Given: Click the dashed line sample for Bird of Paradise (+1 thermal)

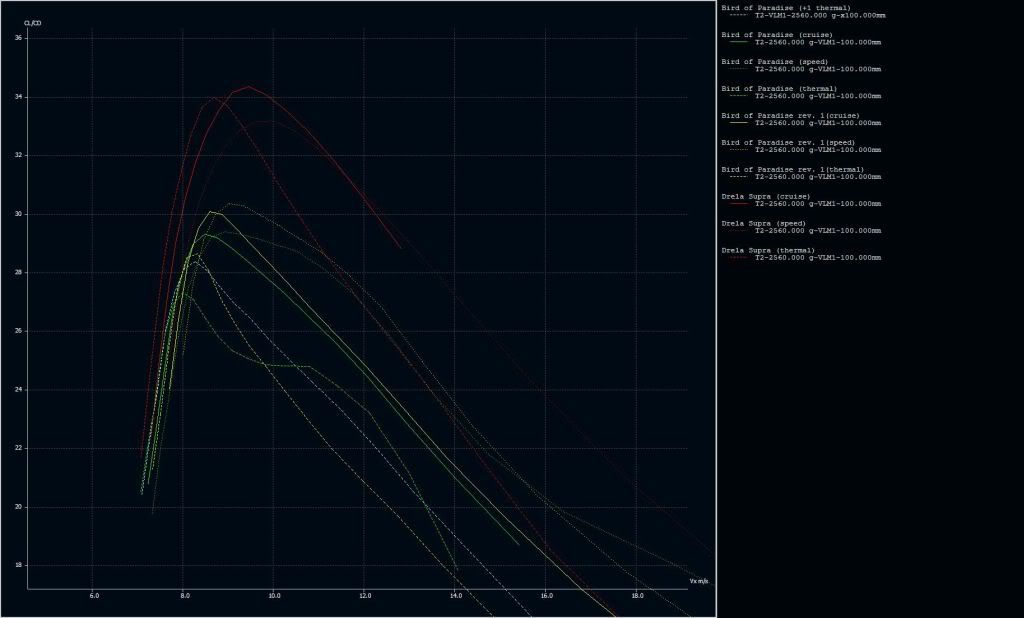Looking at the screenshot, I should tap(739, 15).
